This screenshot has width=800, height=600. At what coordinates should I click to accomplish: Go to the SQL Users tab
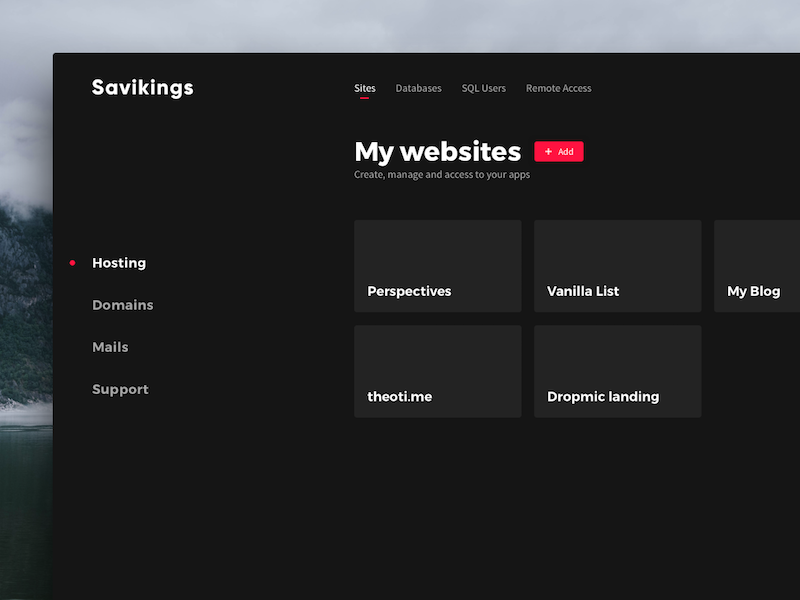484,88
